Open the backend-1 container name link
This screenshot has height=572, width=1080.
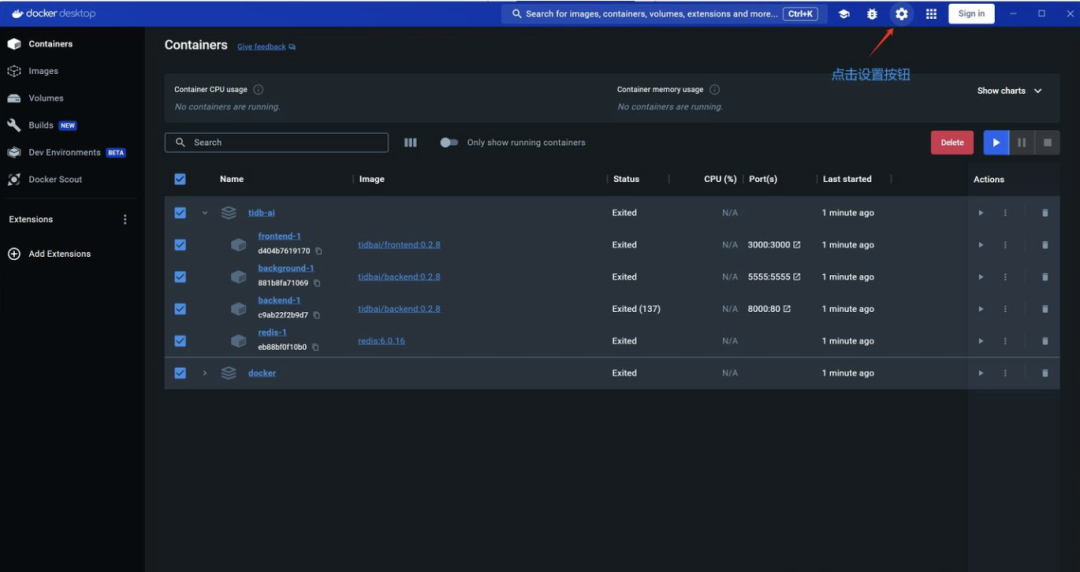[x=279, y=300]
